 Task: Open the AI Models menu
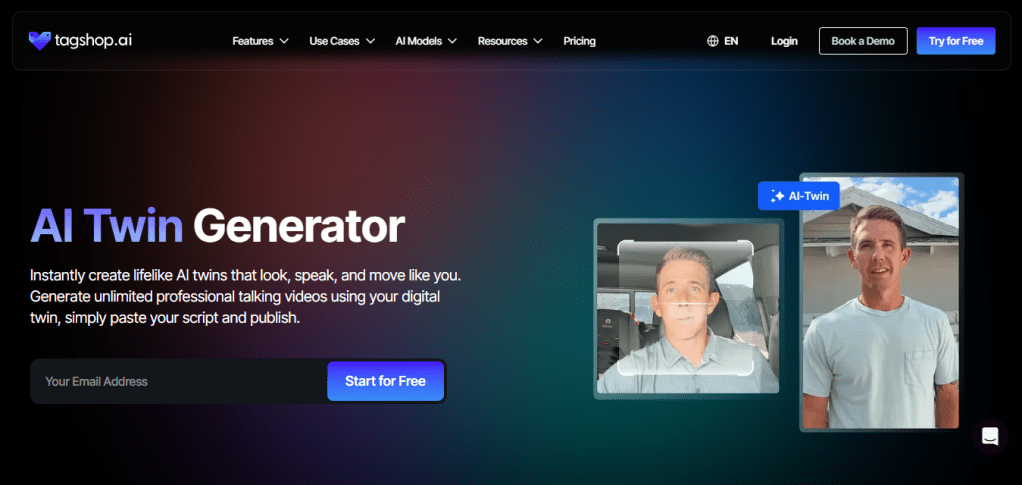(426, 41)
